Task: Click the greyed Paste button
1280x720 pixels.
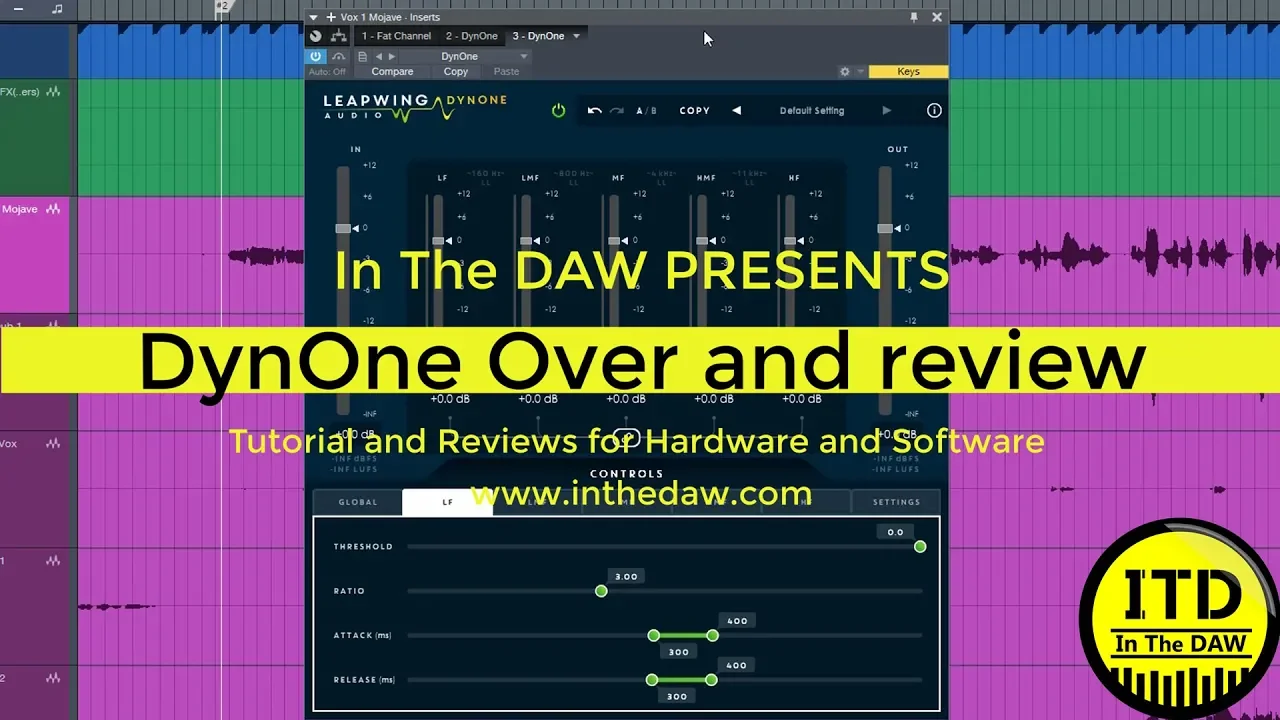Action: coord(506,72)
